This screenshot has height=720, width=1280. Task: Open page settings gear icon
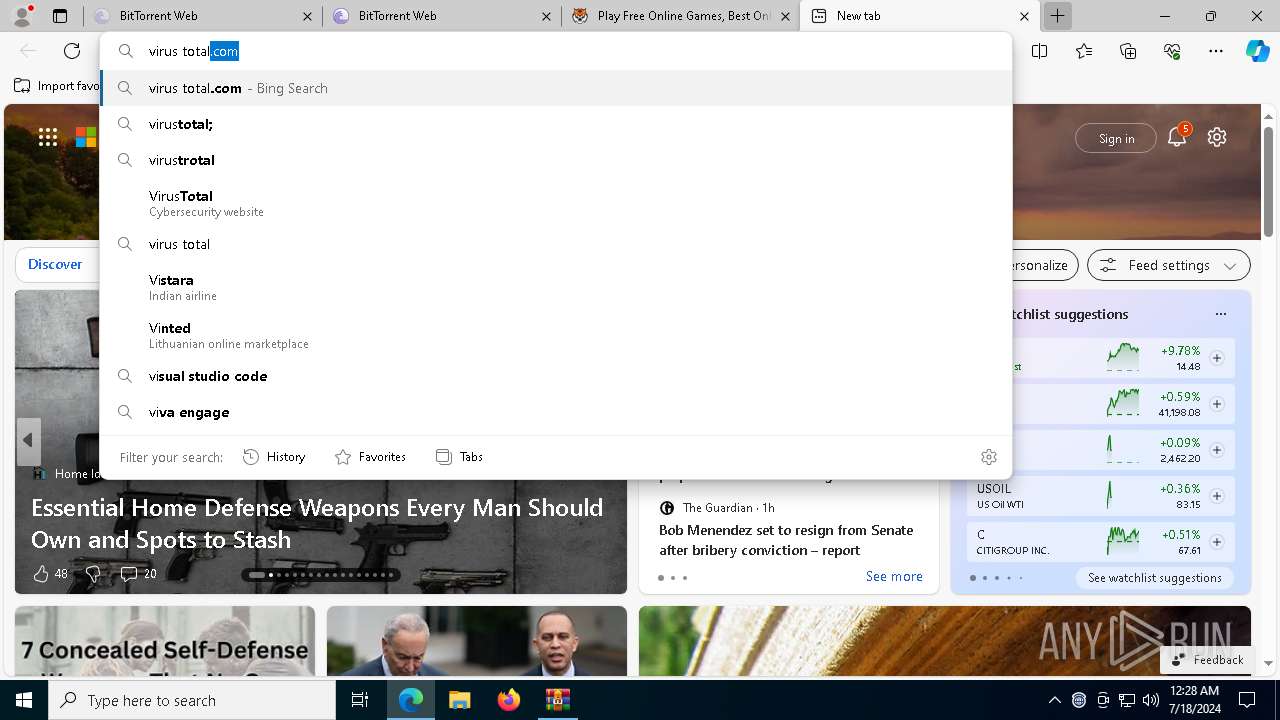coord(1217,137)
